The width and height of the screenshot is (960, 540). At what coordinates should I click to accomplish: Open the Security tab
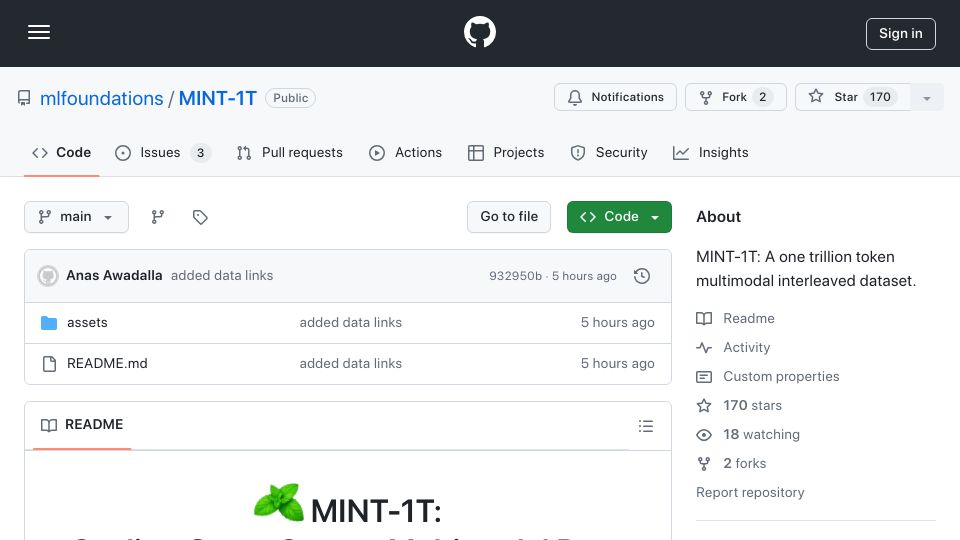pos(609,152)
